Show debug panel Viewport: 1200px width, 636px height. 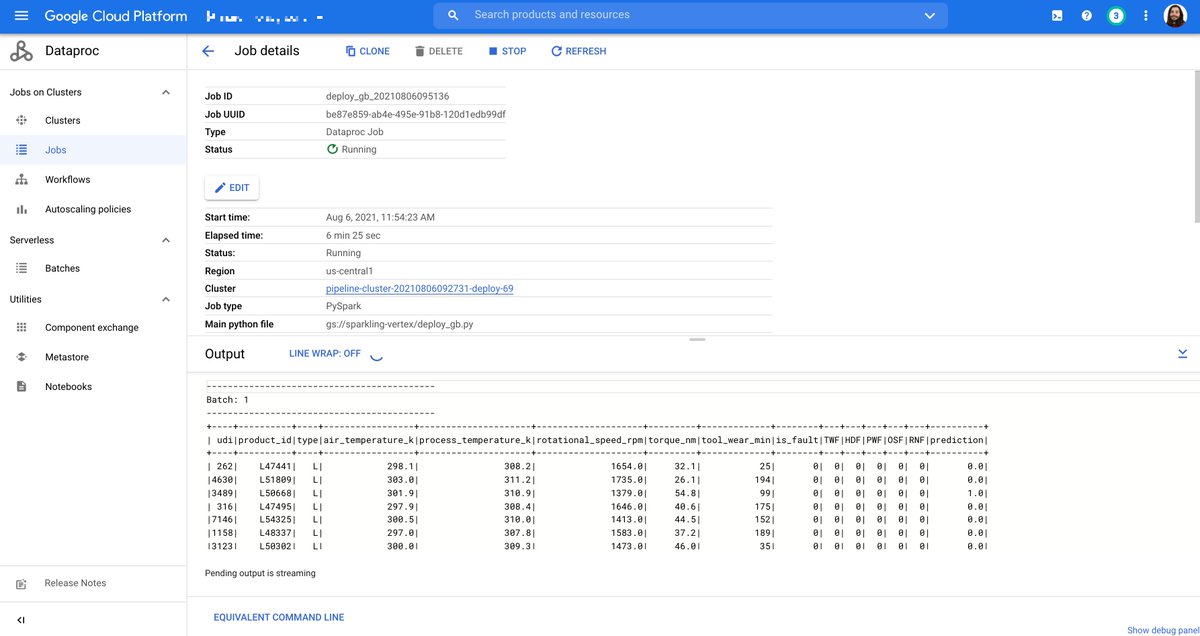[1162, 630]
